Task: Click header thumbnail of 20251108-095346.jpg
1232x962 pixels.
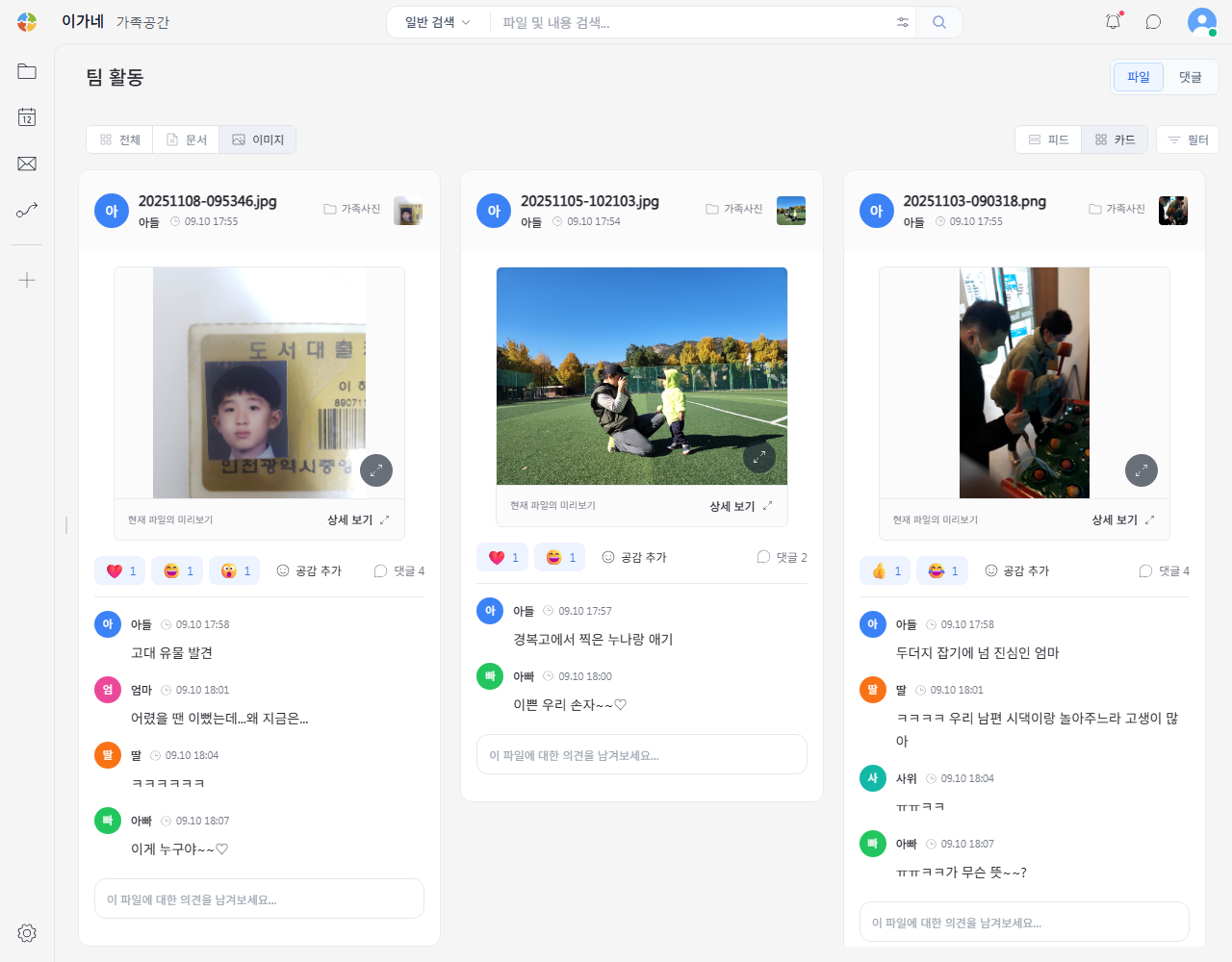Action: (x=408, y=211)
